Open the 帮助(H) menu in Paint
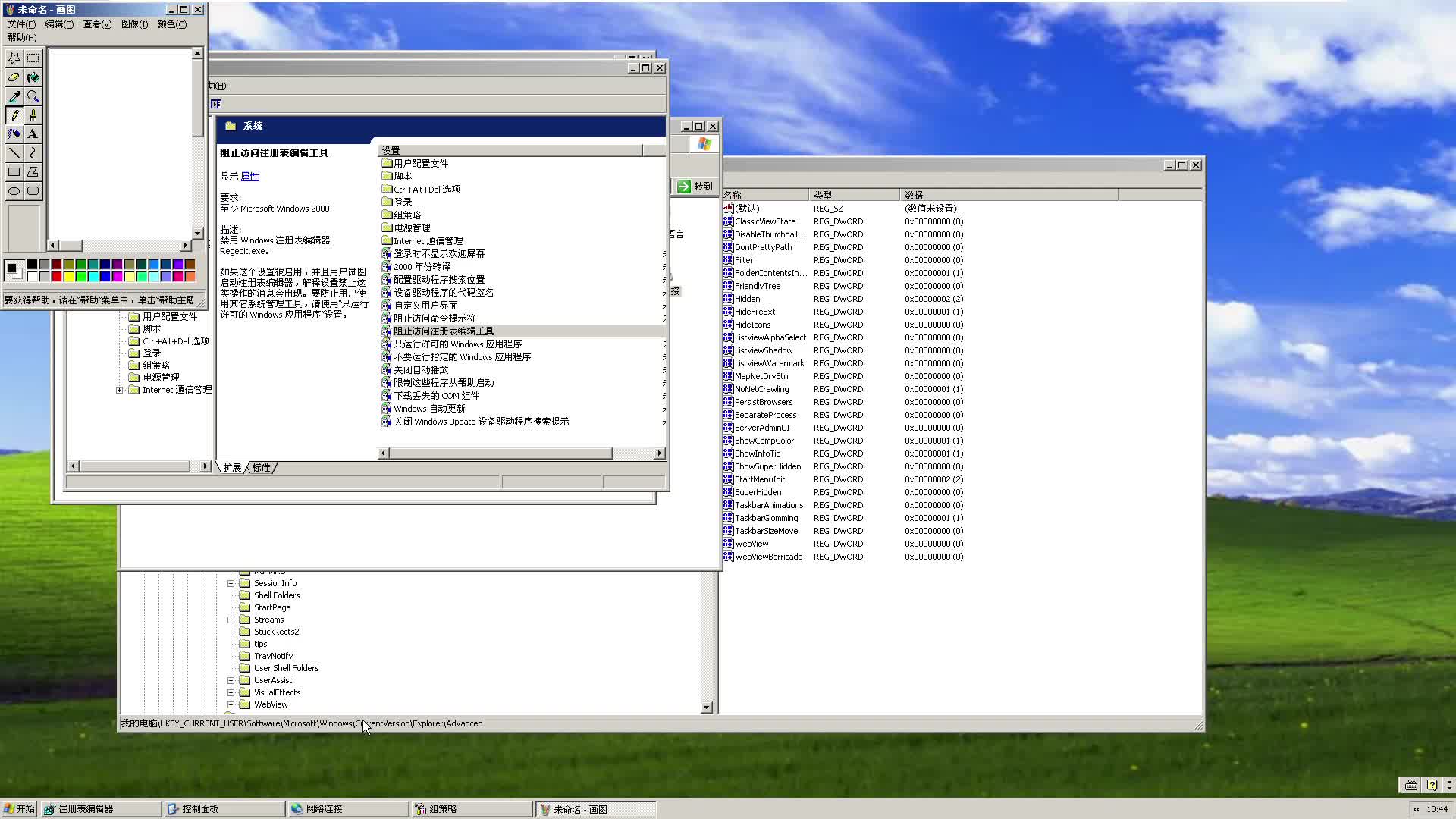Viewport: 1456px width, 819px height. coord(21,38)
